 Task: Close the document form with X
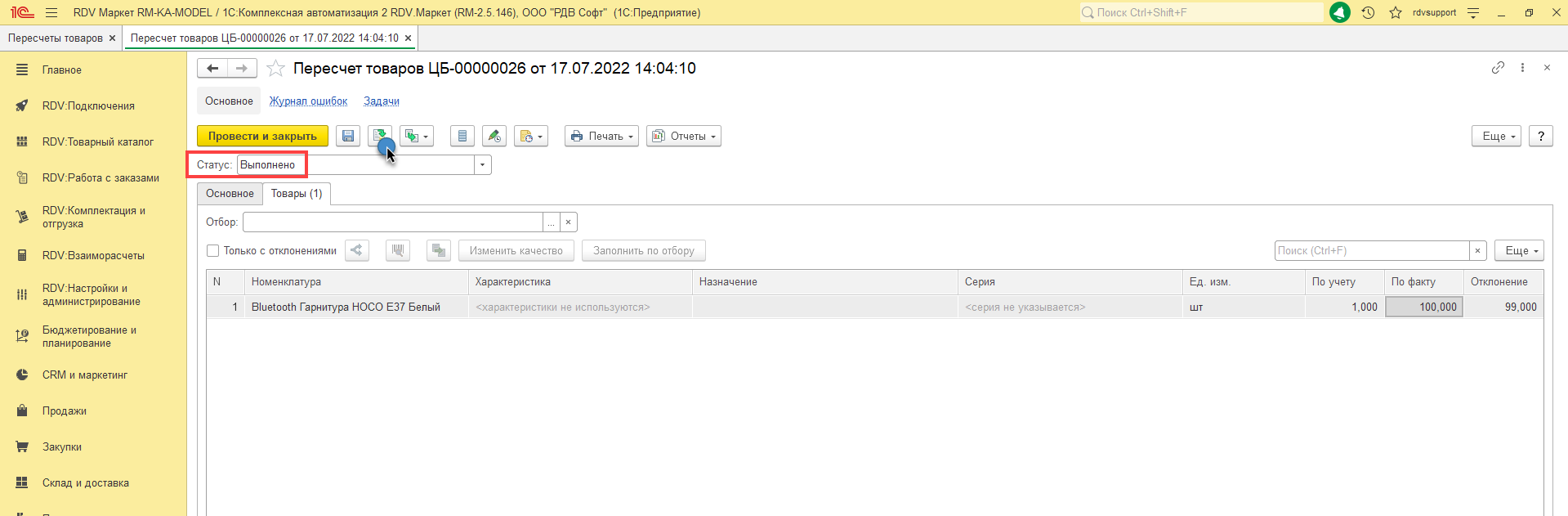(1547, 68)
